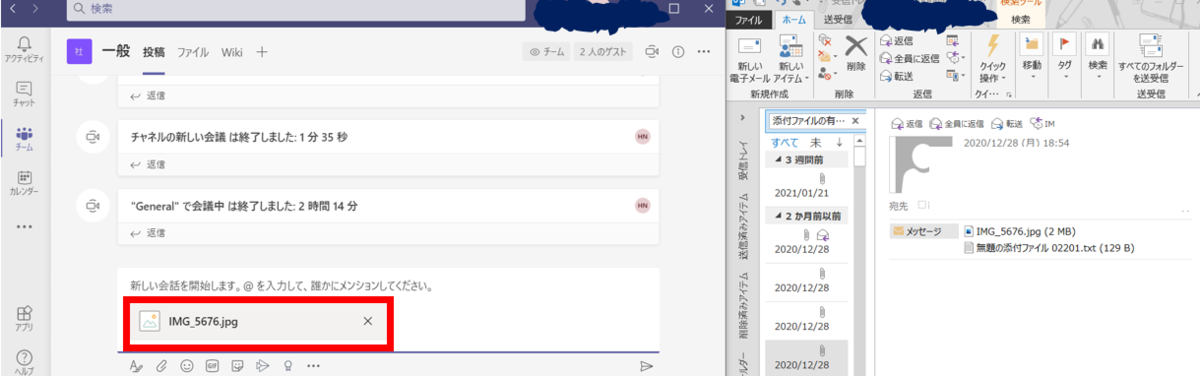Open Chat in Teams sidebar

click(24, 94)
